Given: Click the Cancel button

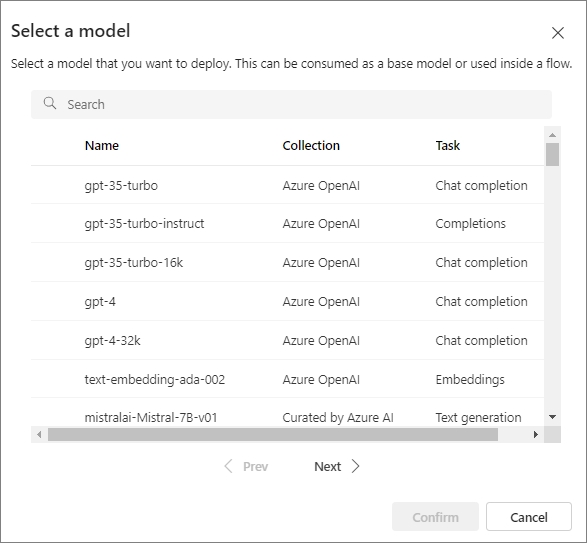Looking at the screenshot, I should pos(529,517).
